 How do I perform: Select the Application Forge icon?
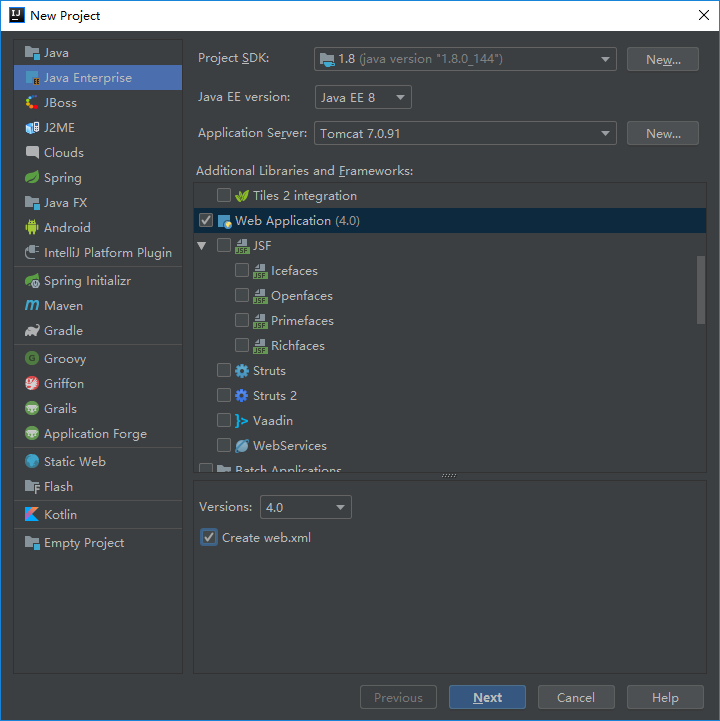click(32, 433)
